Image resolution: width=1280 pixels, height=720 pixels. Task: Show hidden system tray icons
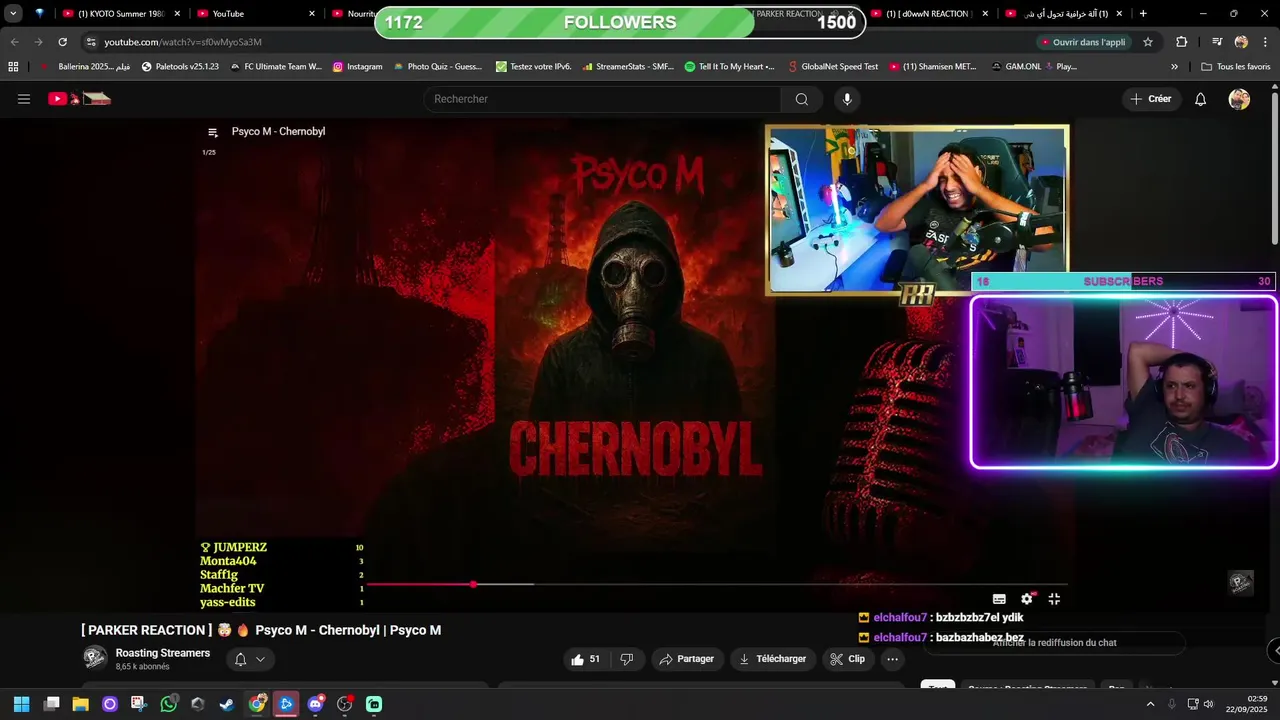[x=1150, y=704]
